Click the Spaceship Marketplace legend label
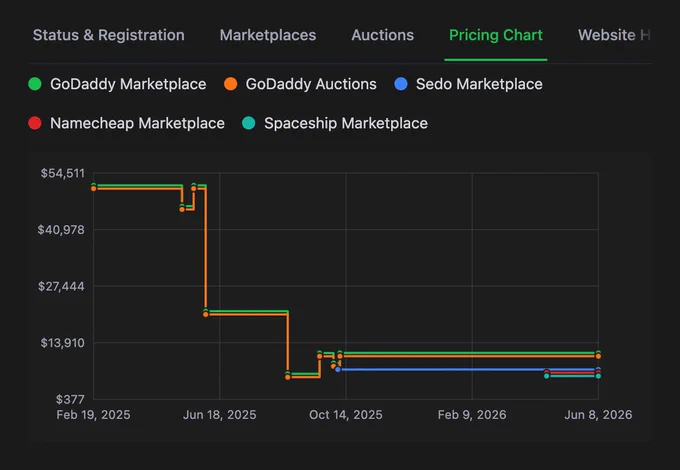680x470 pixels. tap(346, 124)
